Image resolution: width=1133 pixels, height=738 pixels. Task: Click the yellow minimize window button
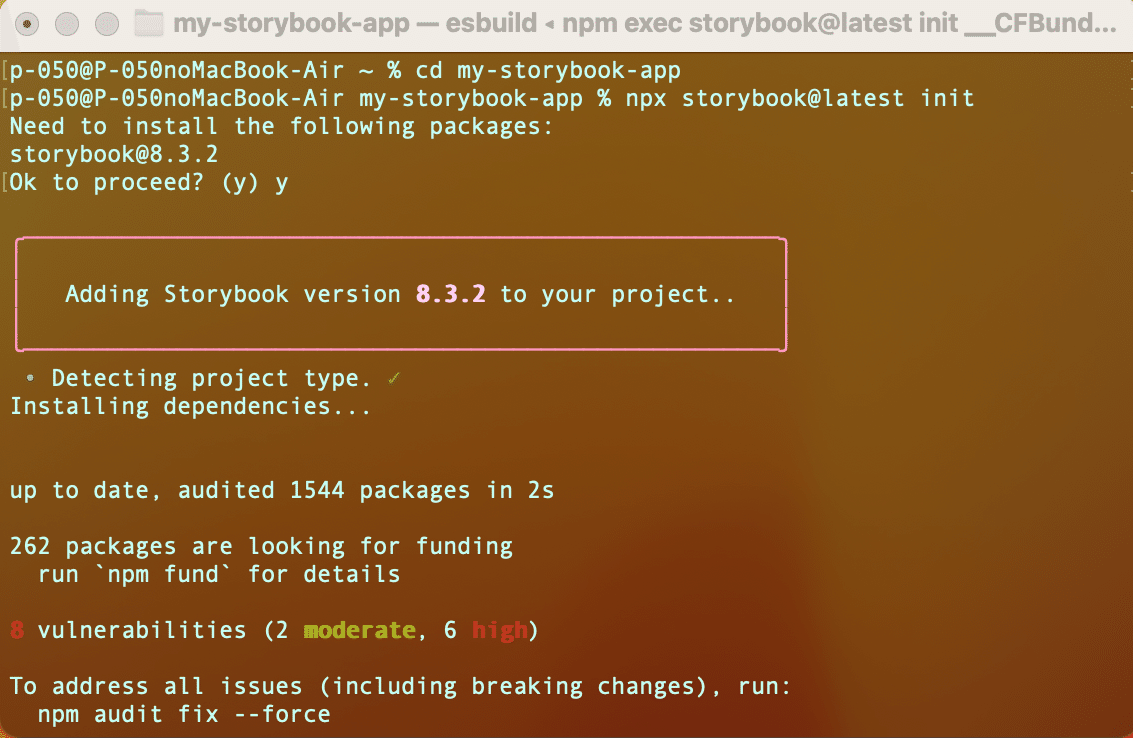(x=67, y=24)
